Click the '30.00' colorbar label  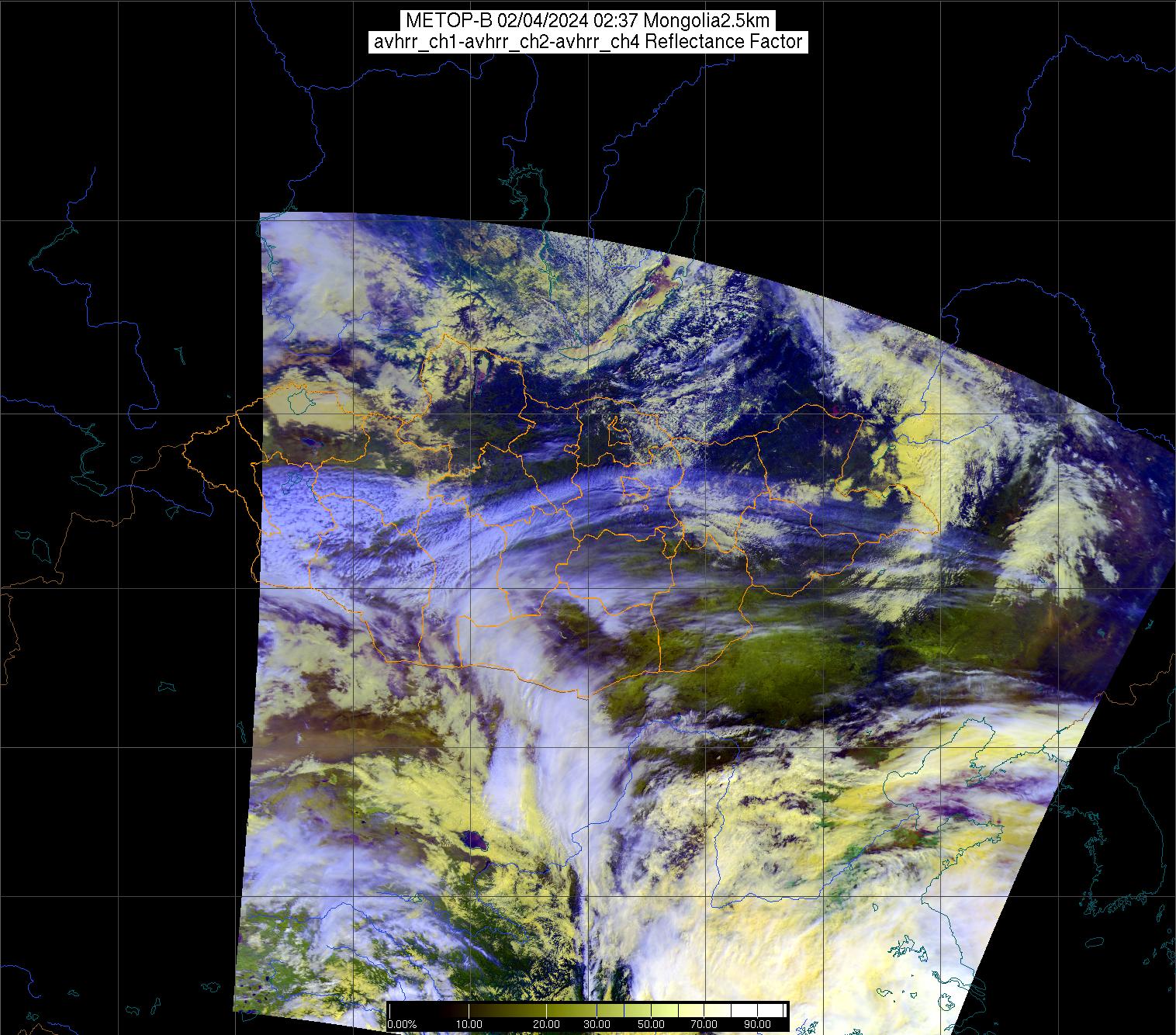pos(598,1025)
